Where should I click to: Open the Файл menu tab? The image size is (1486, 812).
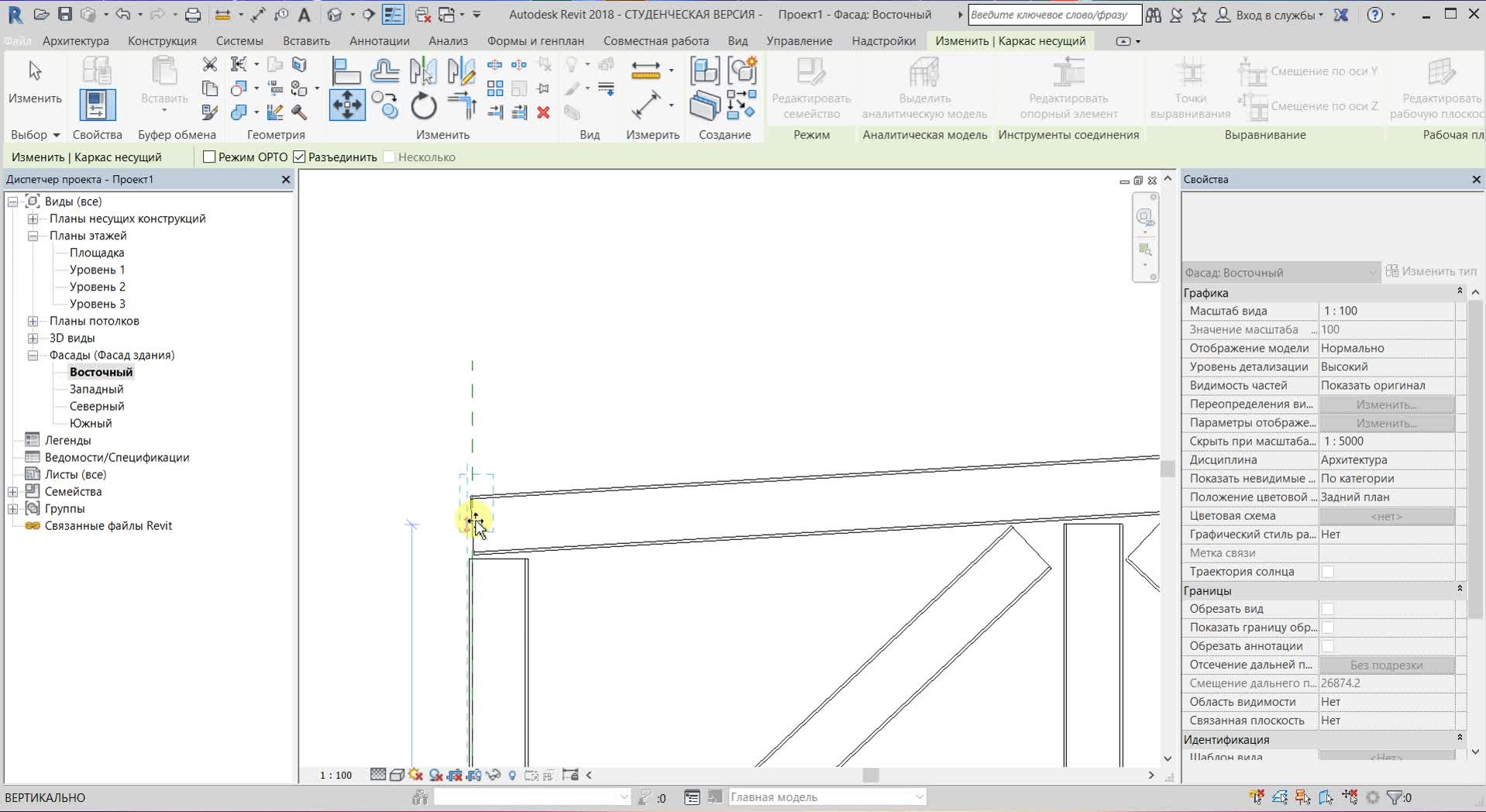(x=17, y=41)
